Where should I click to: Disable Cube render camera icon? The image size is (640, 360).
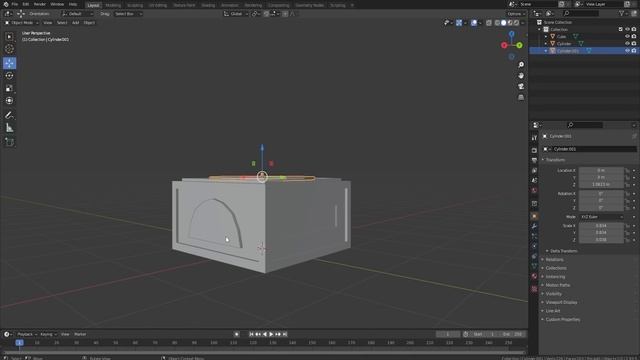point(634,36)
